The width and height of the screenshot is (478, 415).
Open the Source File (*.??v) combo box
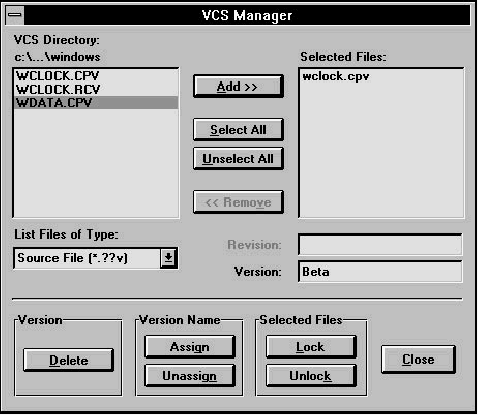(95, 258)
